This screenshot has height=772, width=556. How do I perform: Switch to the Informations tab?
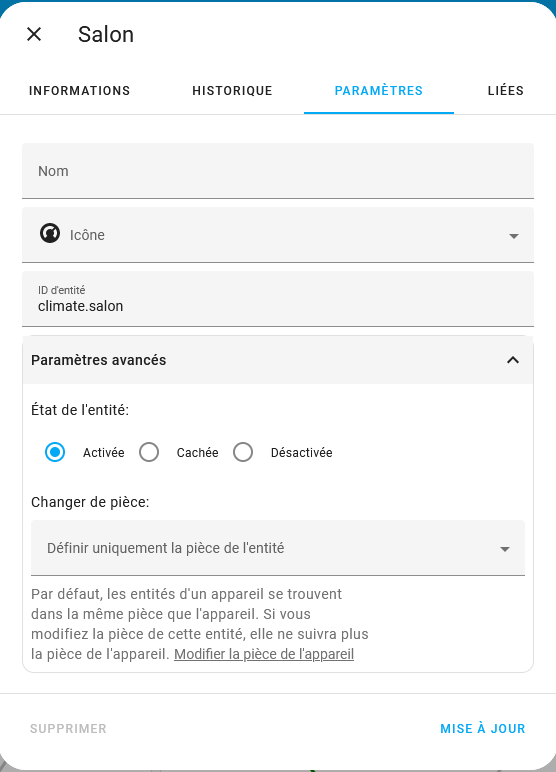click(79, 91)
